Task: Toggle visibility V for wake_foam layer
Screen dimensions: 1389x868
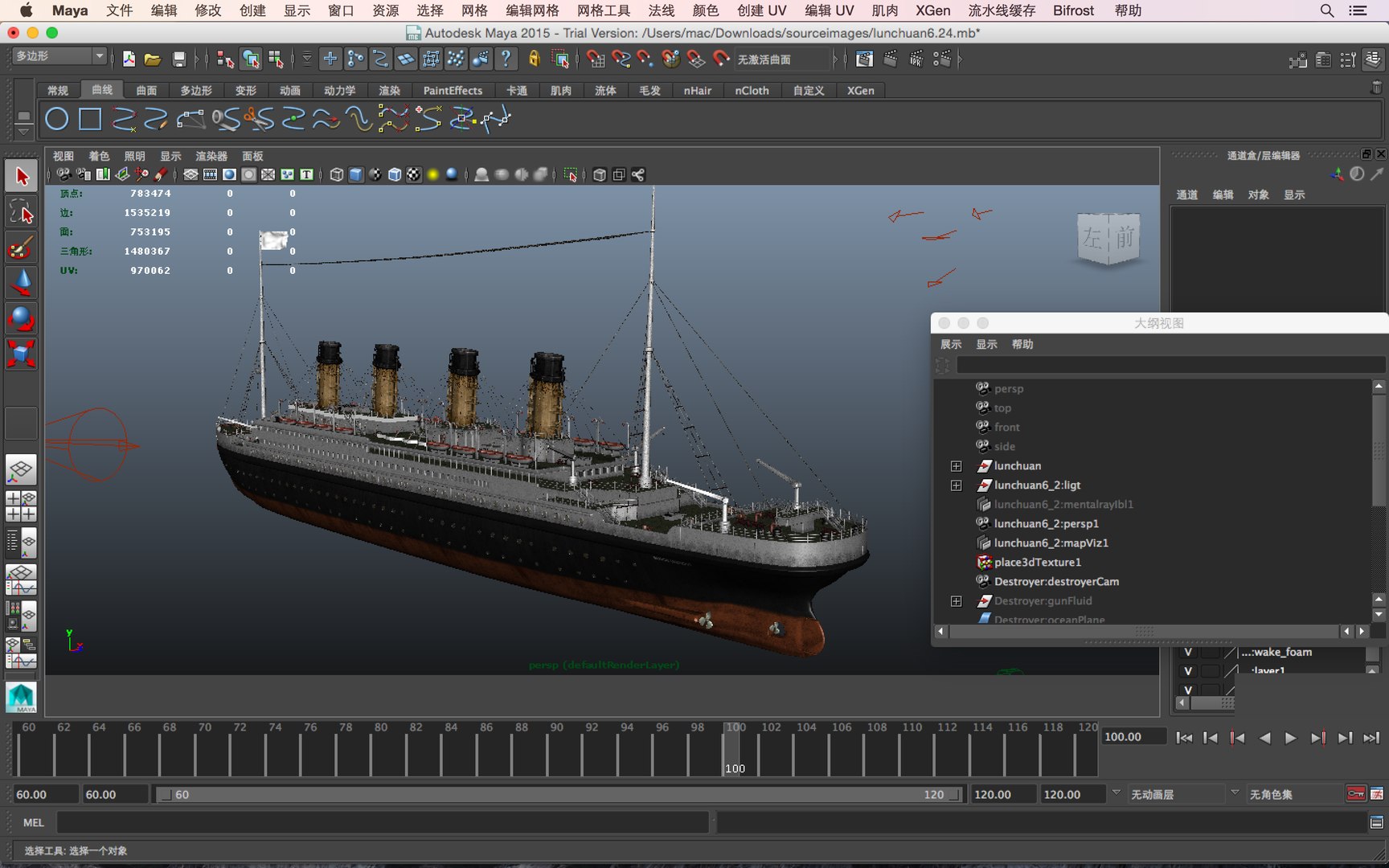Action: click(1187, 652)
